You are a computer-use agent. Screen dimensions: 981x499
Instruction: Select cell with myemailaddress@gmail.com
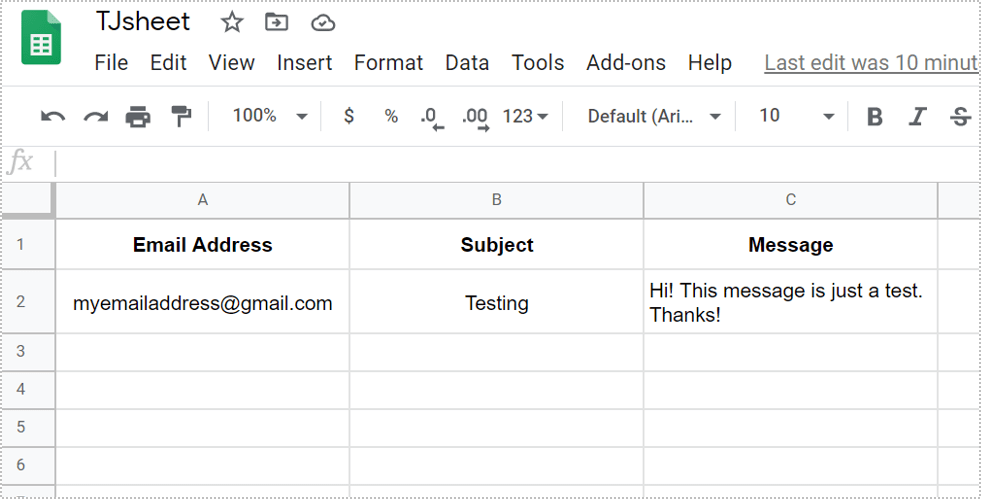[203, 303]
